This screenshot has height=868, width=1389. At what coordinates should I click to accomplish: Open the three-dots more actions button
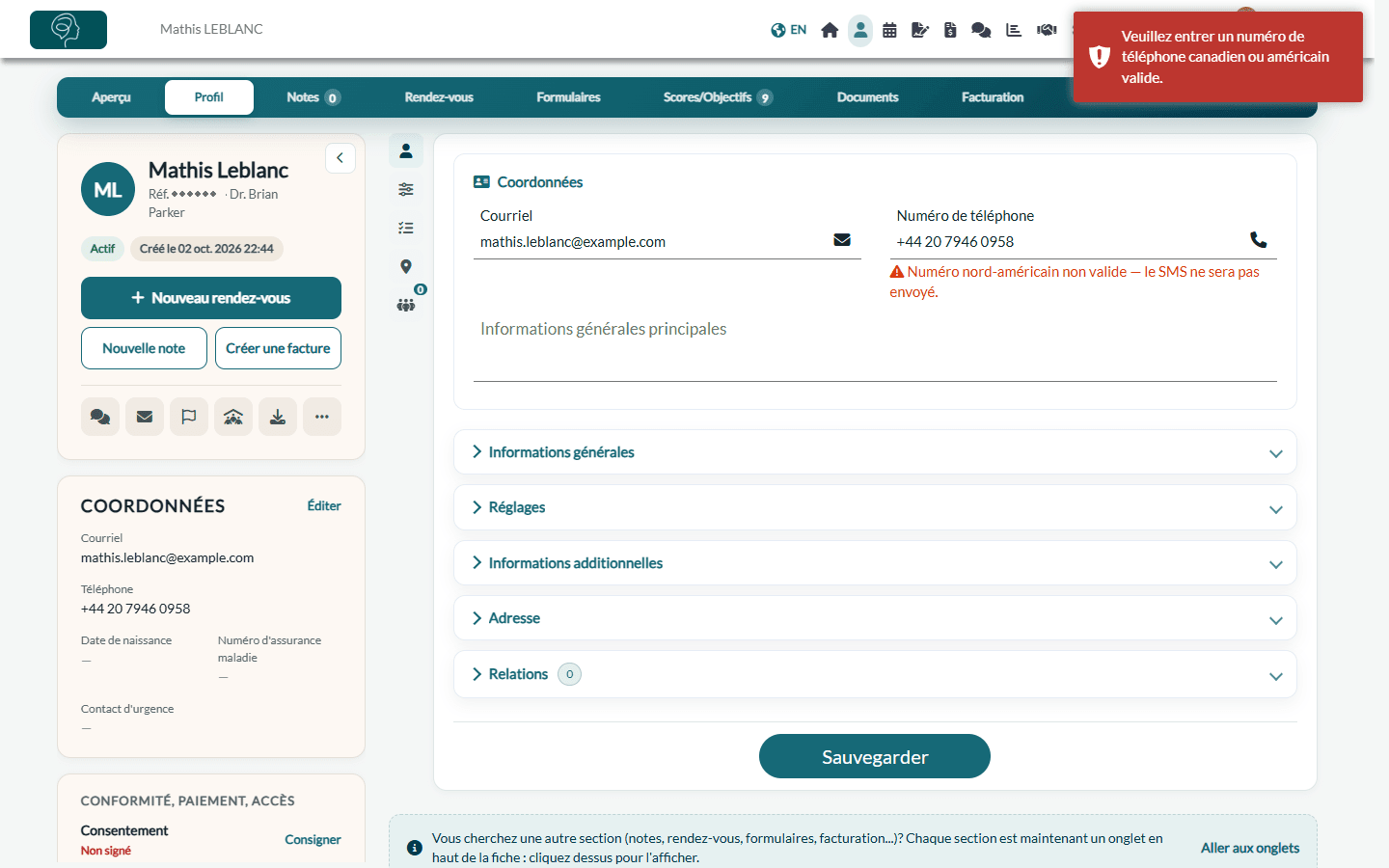[x=322, y=417]
